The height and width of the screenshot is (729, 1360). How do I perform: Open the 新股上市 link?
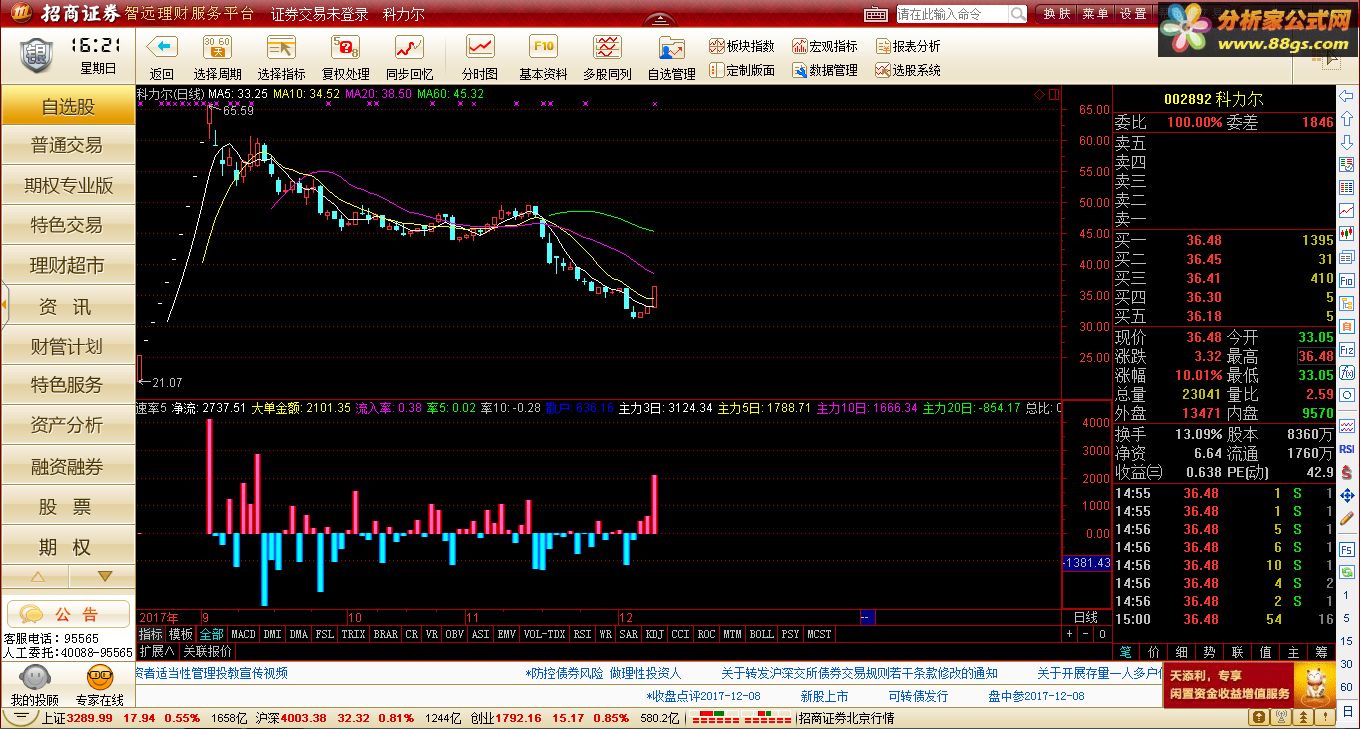pyautogui.click(x=824, y=696)
